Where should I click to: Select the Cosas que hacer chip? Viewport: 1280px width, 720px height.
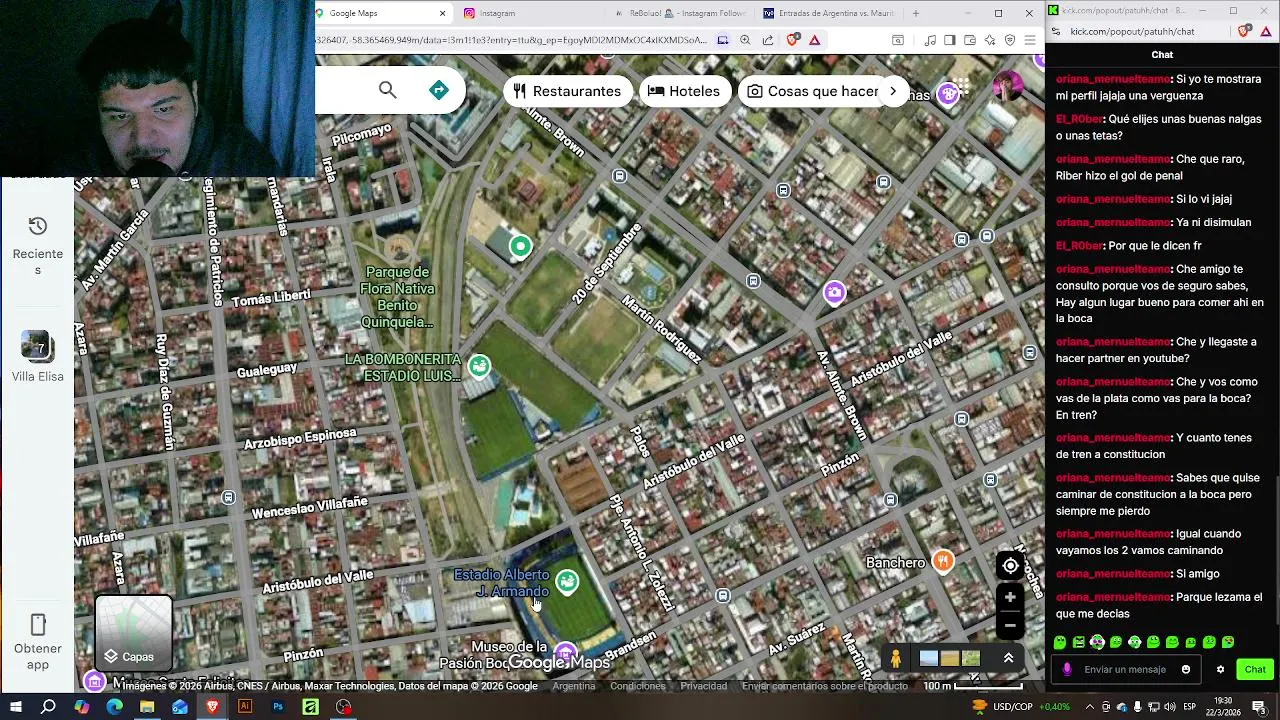(812, 91)
